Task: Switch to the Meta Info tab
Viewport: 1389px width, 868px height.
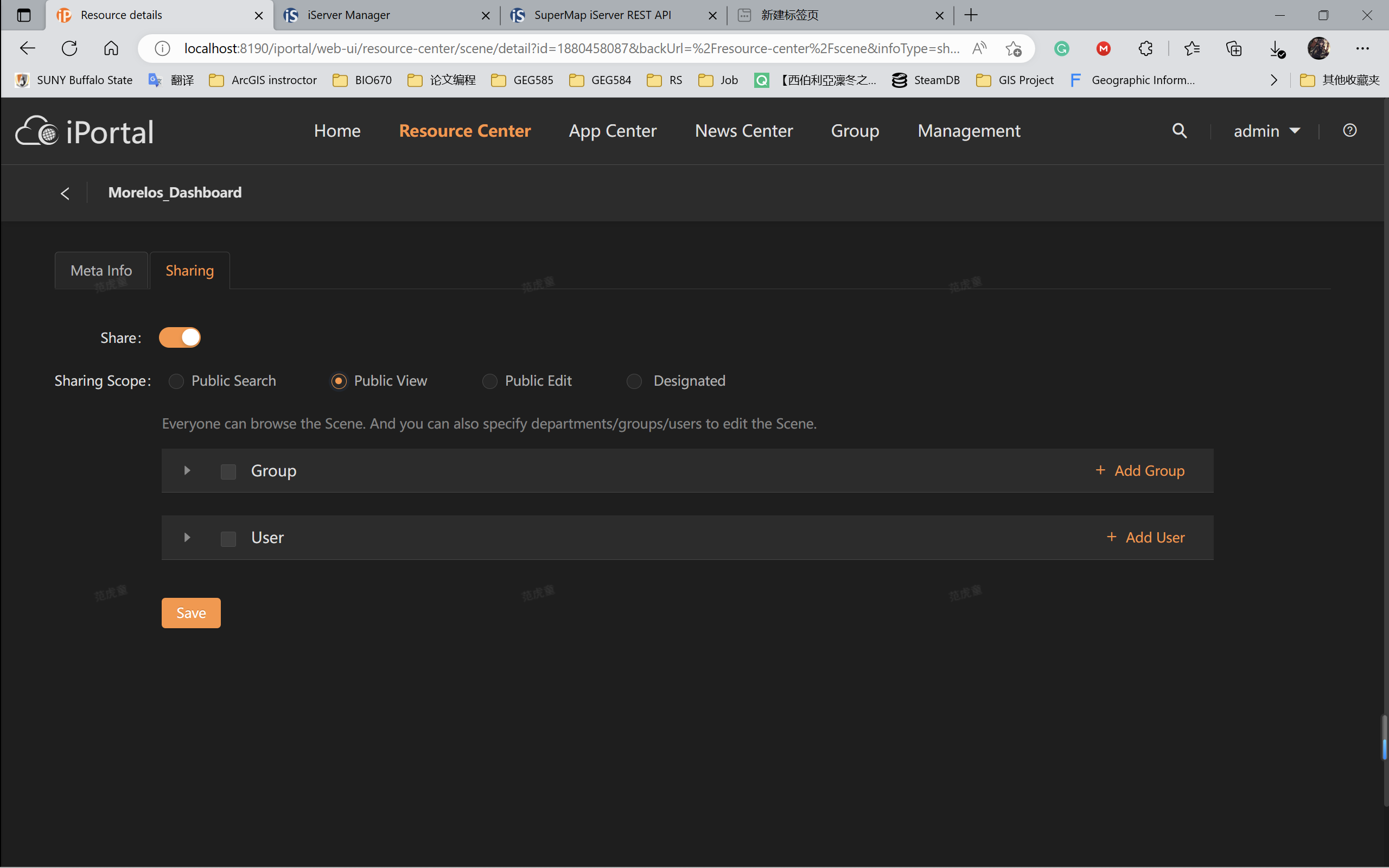Action: 101,270
